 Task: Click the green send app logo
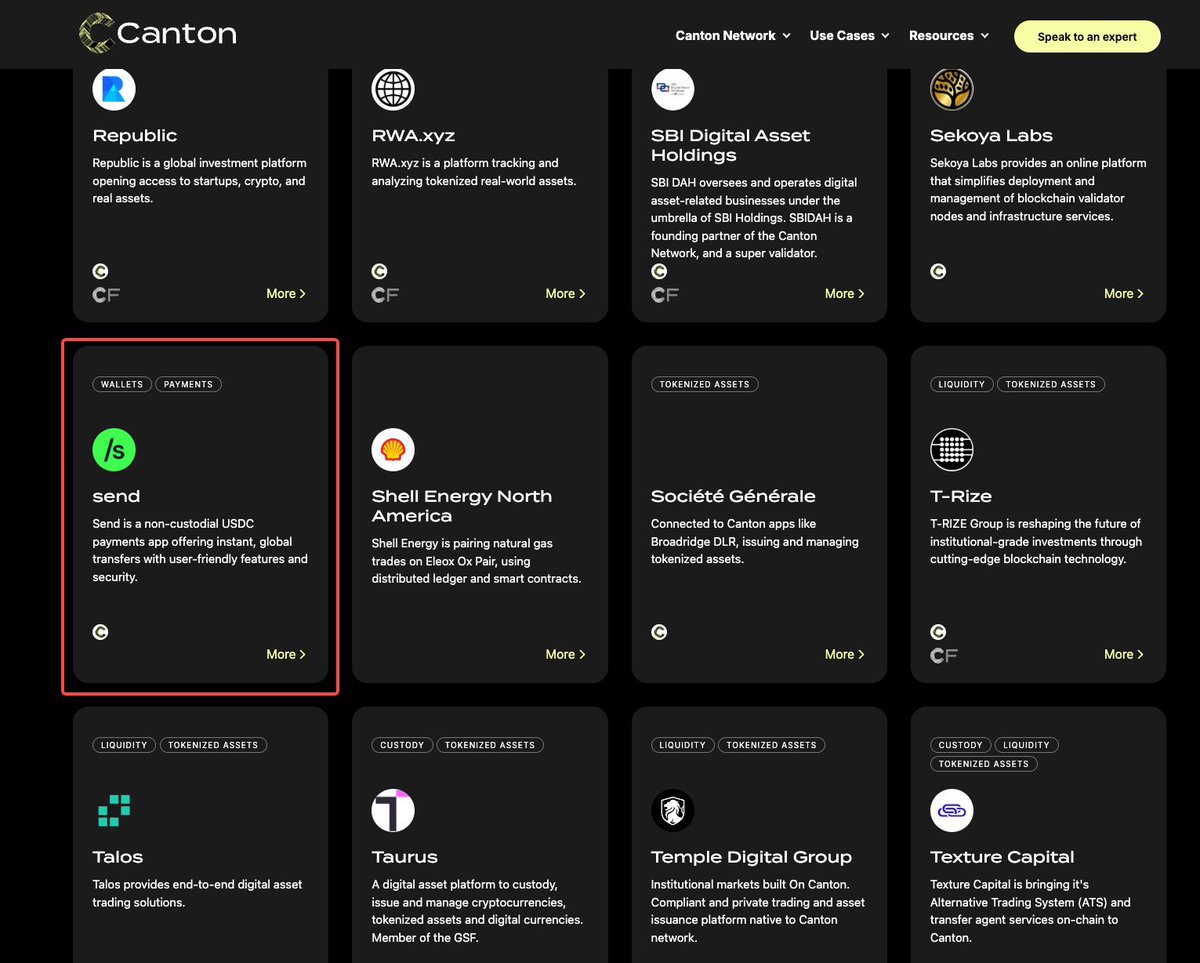point(114,450)
